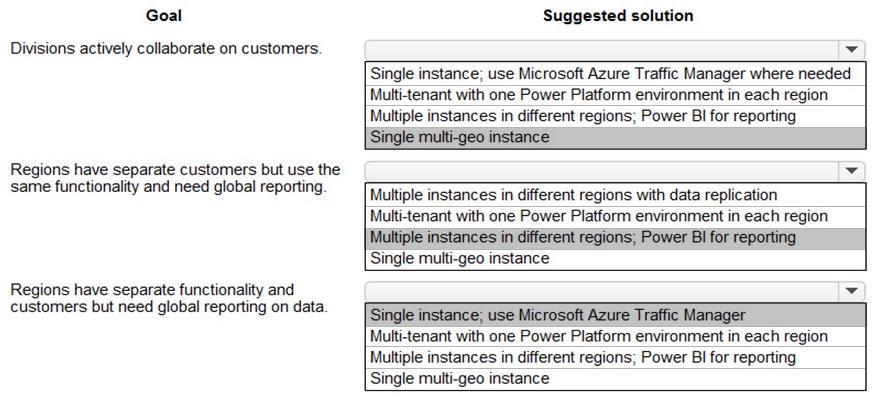Pick Power BI for reporting option for Divisions goal
884x410 pixels.
(x=583, y=116)
